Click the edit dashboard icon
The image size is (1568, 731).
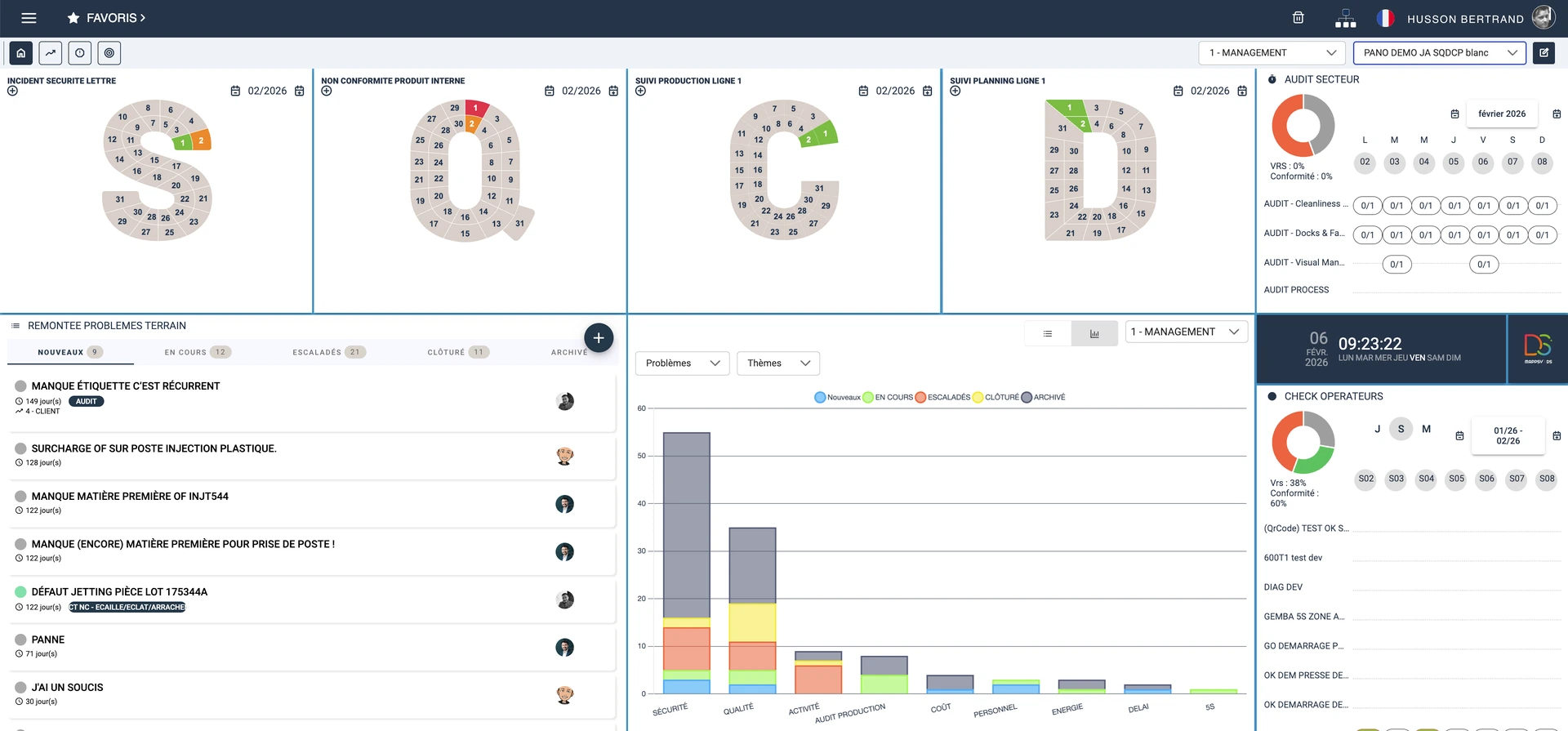coord(1543,53)
